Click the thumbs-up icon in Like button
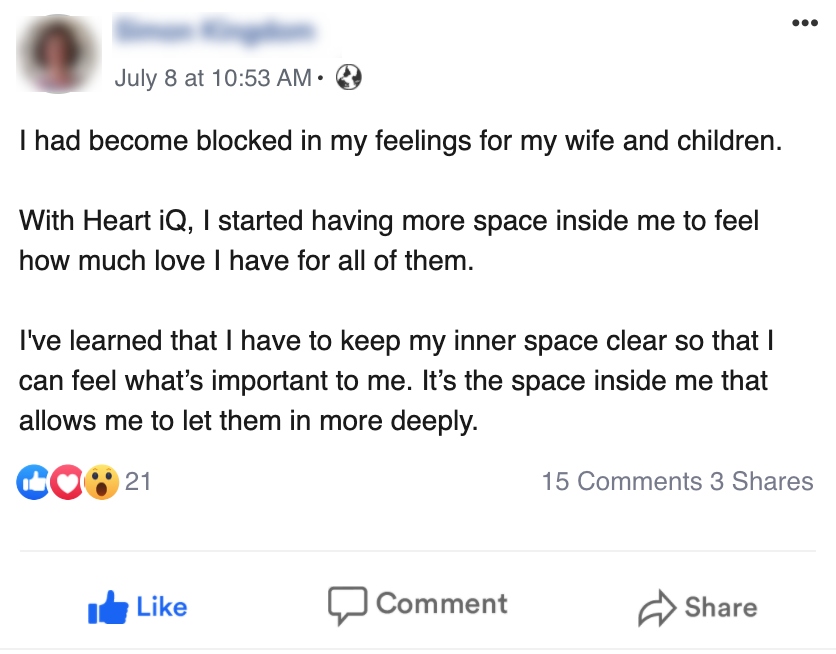The image size is (836, 654). pyautogui.click(x=109, y=607)
